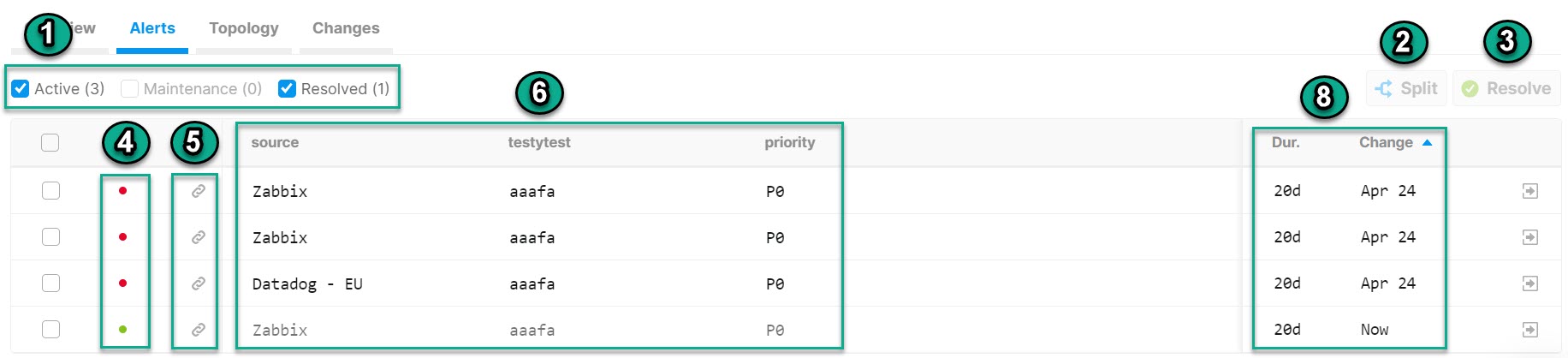Click green status dot of resolved alert
The width and height of the screenshot is (1568, 358).
click(x=123, y=330)
